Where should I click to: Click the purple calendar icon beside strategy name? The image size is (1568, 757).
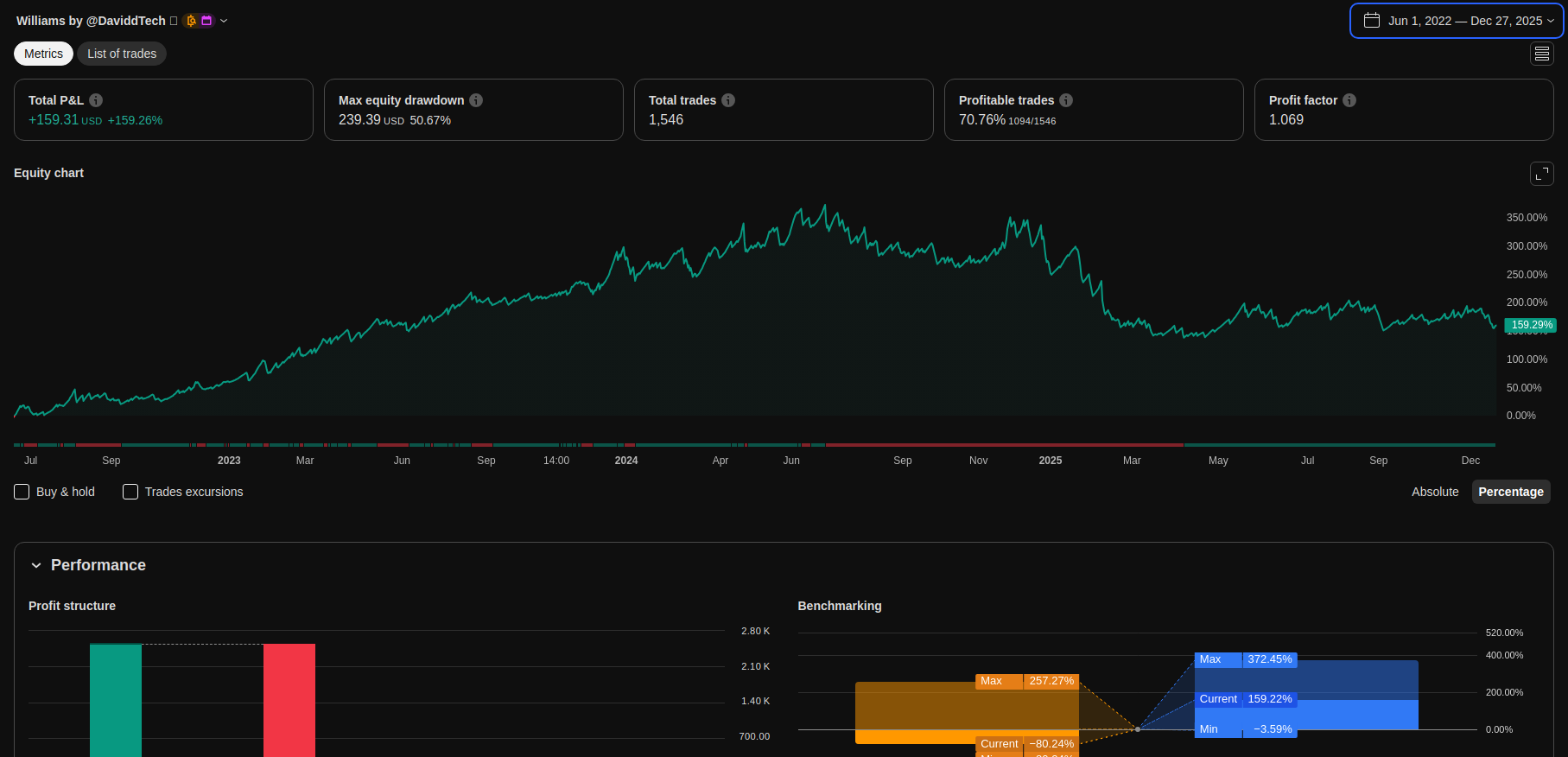206,21
